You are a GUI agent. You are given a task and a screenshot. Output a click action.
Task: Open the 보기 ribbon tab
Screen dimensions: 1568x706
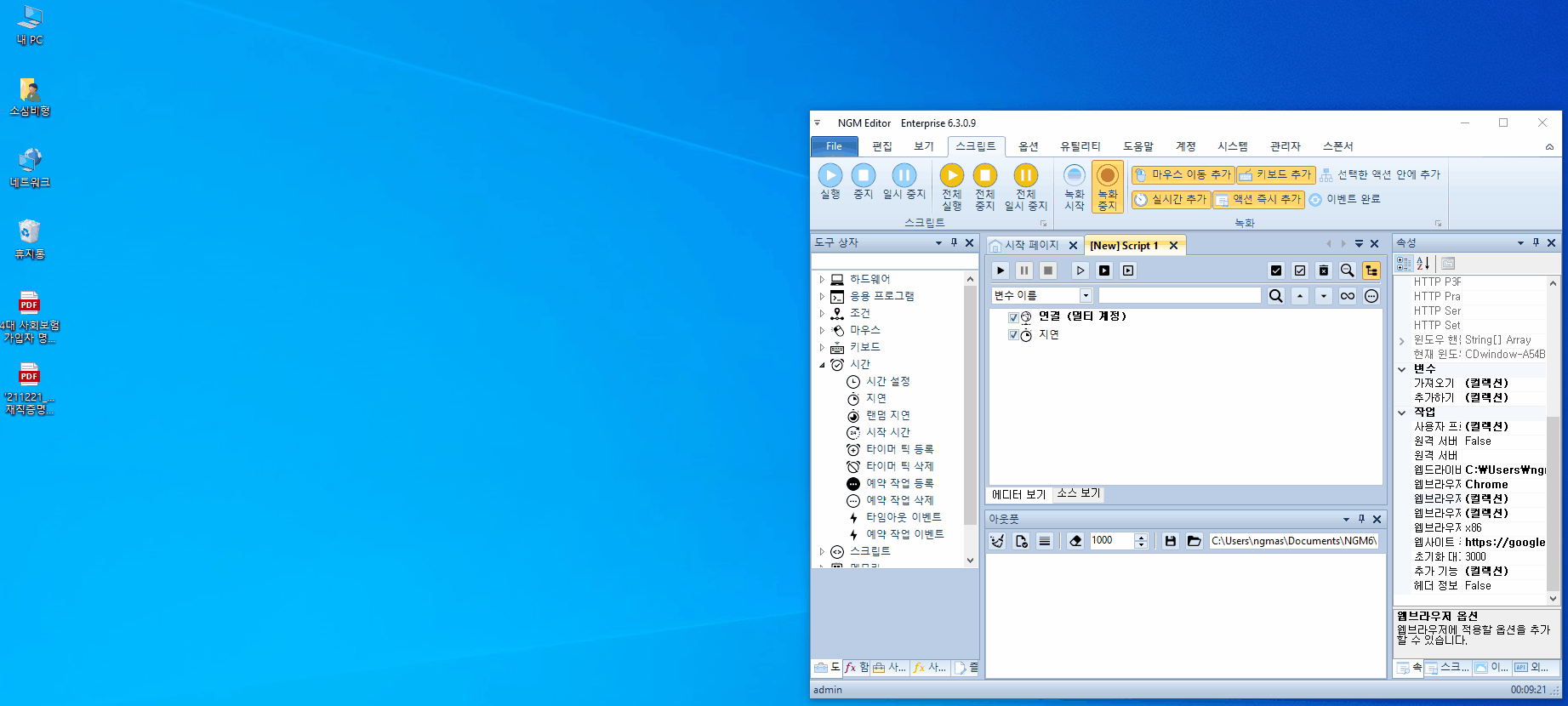pos(924,146)
